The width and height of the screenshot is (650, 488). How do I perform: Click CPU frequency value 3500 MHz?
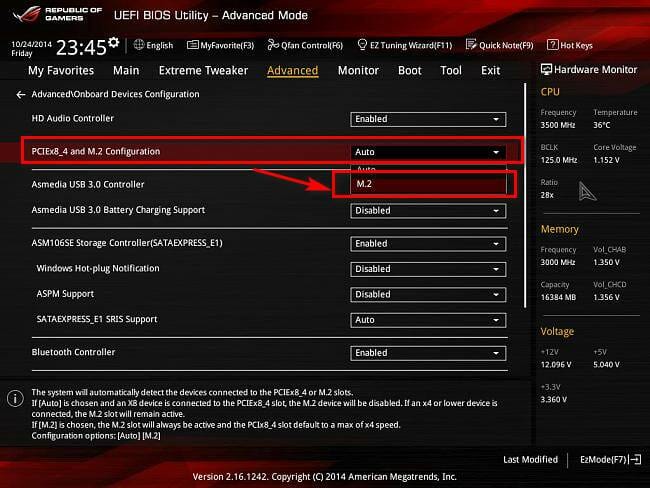coord(558,125)
